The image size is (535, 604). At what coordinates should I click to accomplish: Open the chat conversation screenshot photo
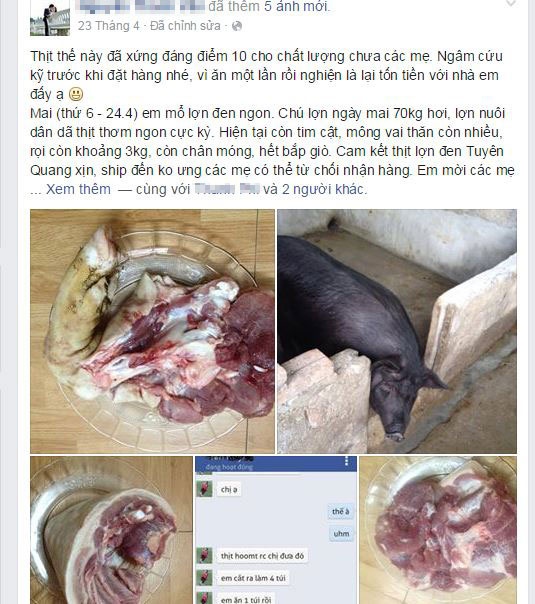coord(276,530)
